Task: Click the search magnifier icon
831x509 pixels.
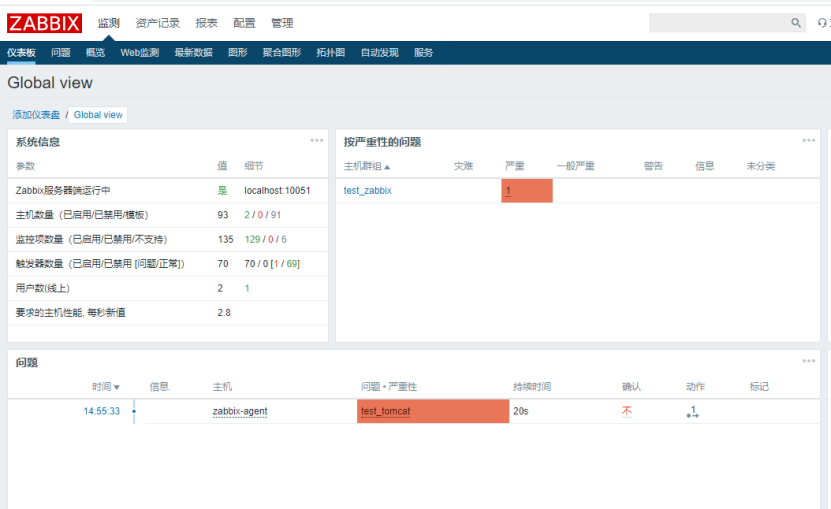Action: click(795, 23)
